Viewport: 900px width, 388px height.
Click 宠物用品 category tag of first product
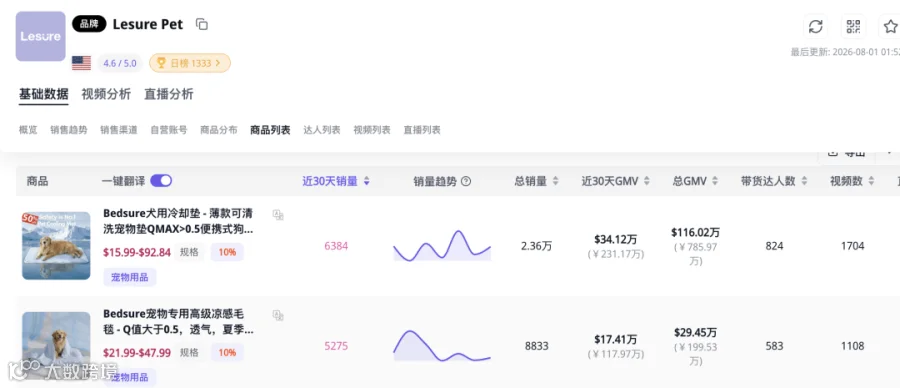(x=130, y=277)
